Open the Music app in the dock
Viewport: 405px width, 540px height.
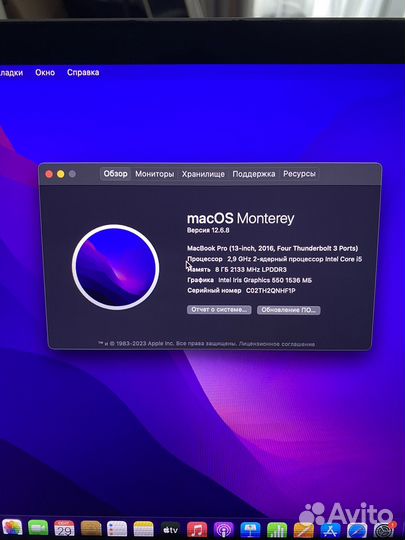197,530
